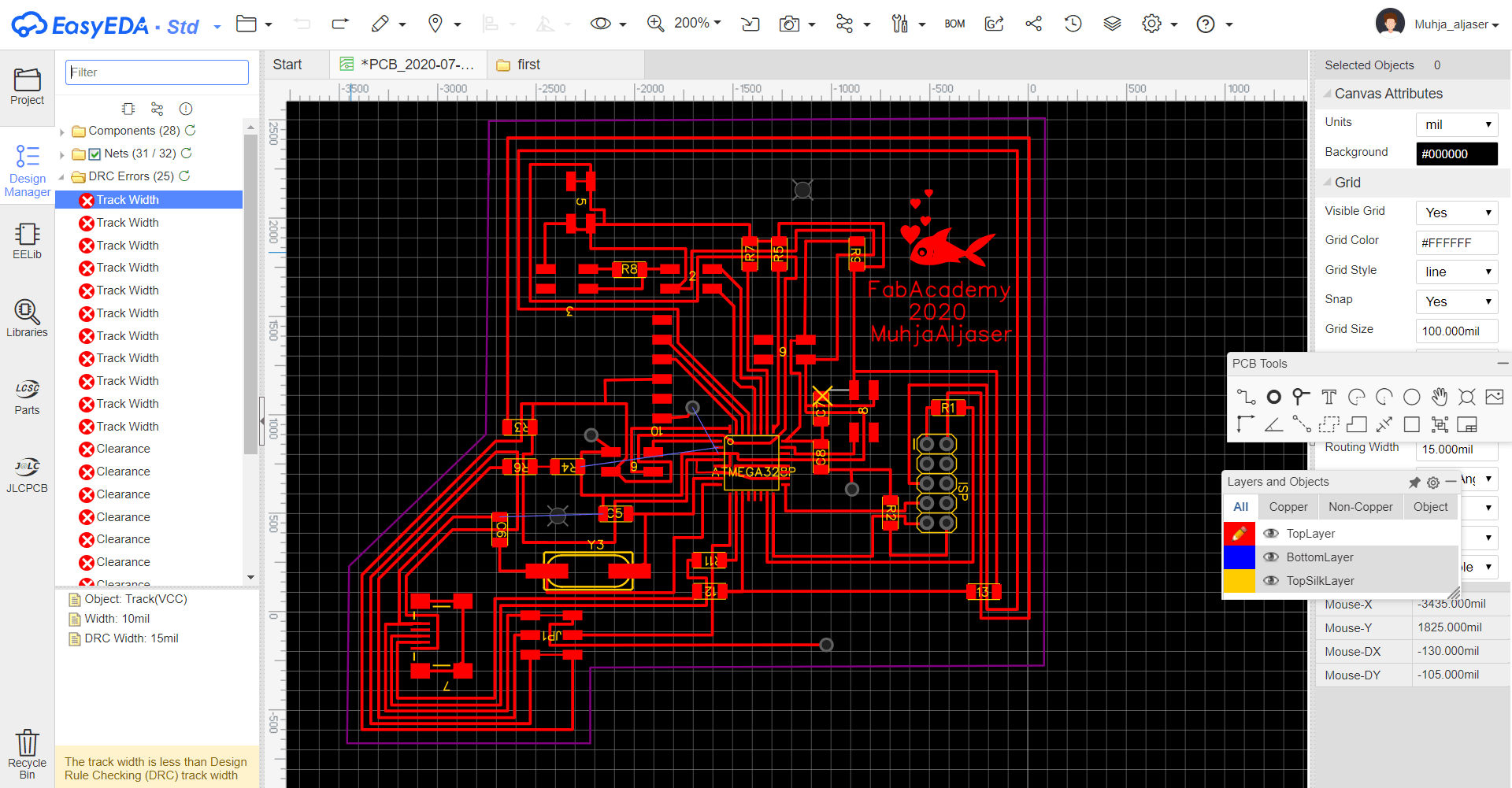This screenshot has height=788, width=1512.
Task: Open Libraries from the left sidebar
Action: [x=27, y=319]
